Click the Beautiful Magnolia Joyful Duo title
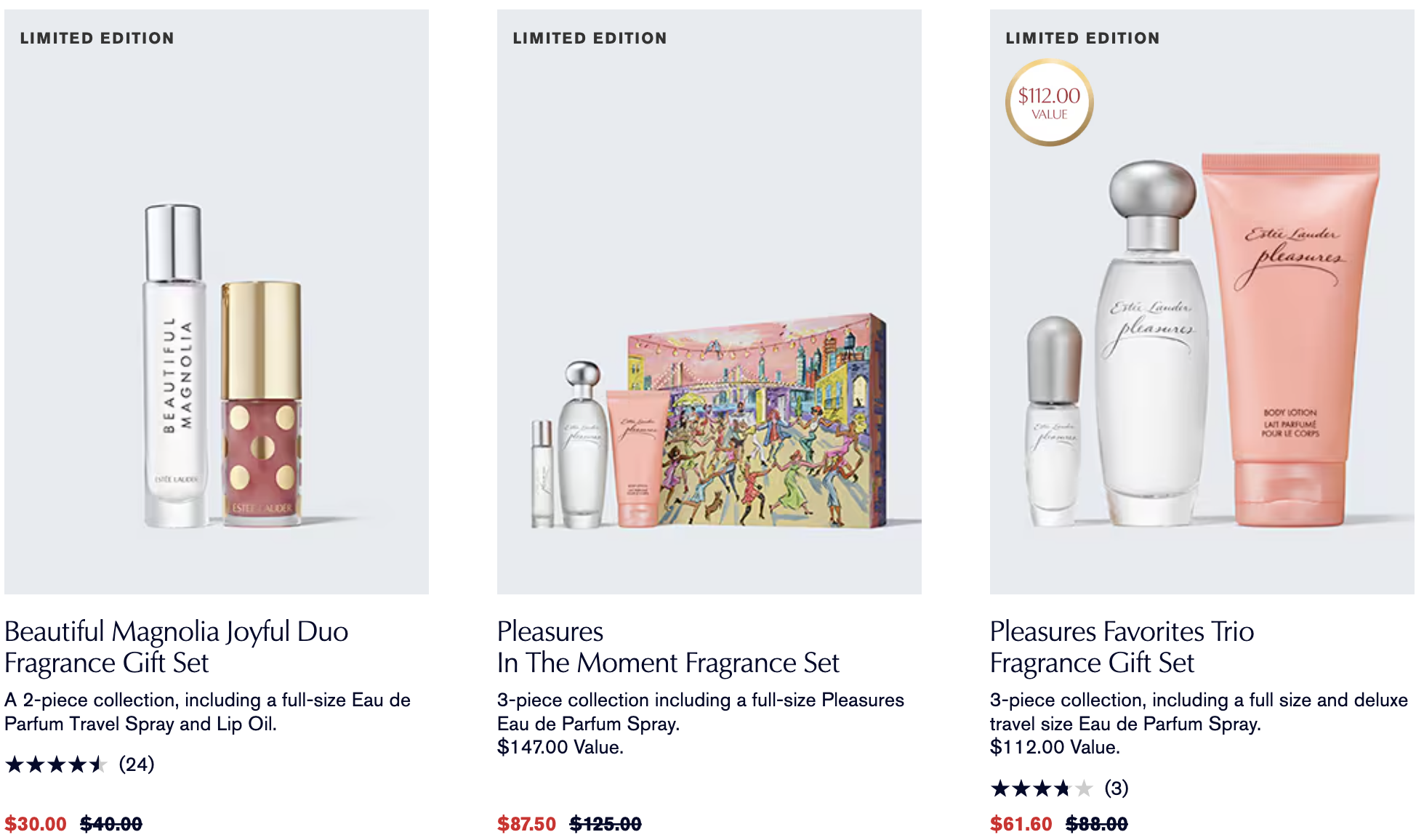The height and width of the screenshot is (840, 1416). 176,647
